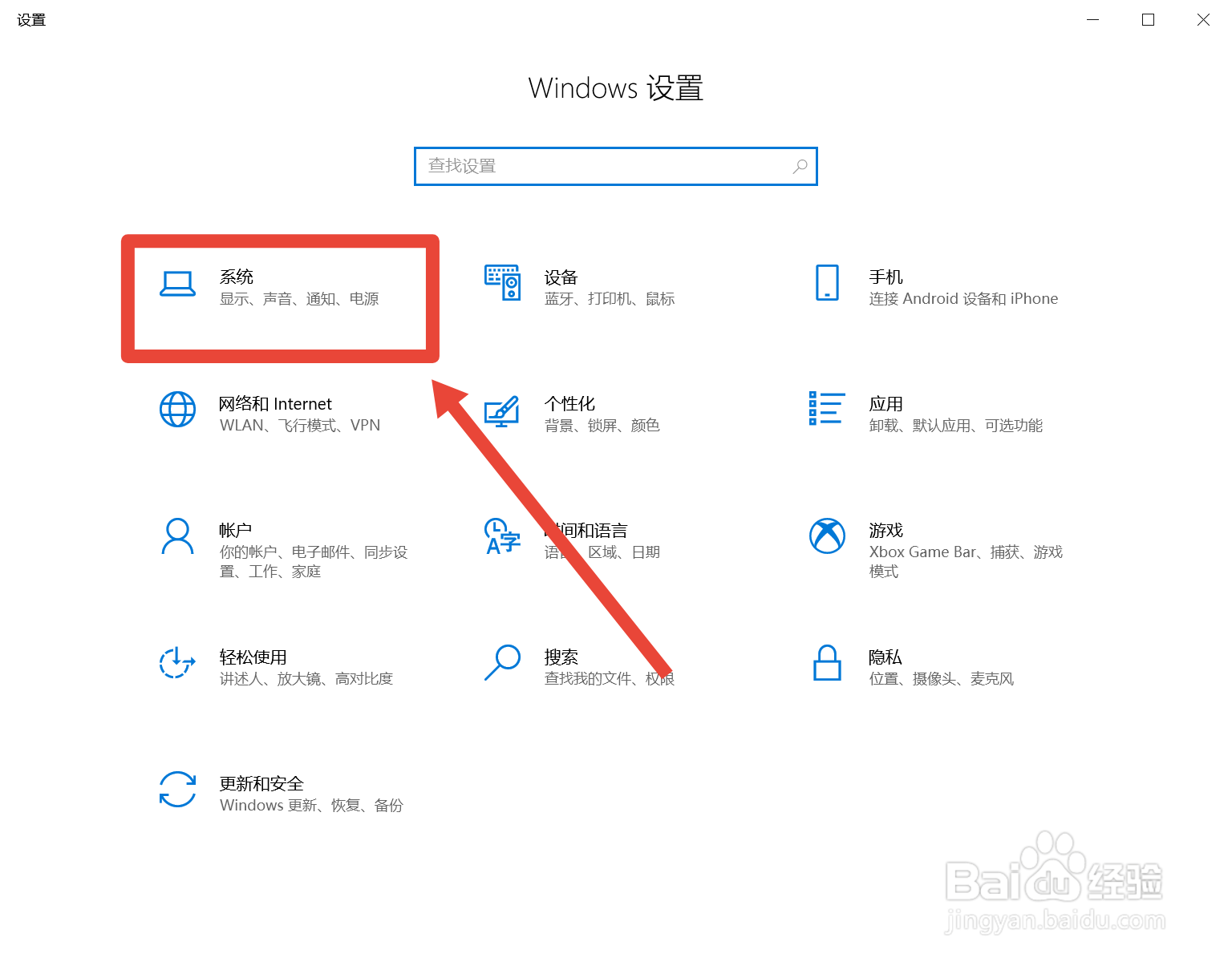Open VPN options via WLAN、飞行模式、VPN link

(299, 425)
